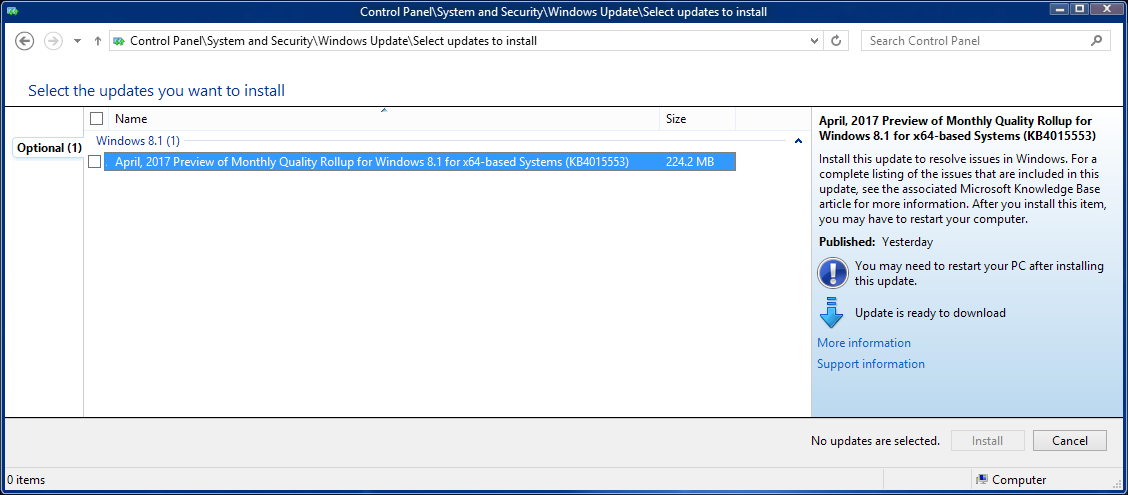Click the Windows Update icon in address bar
Image resolution: width=1128 pixels, height=495 pixels.
(119, 41)
